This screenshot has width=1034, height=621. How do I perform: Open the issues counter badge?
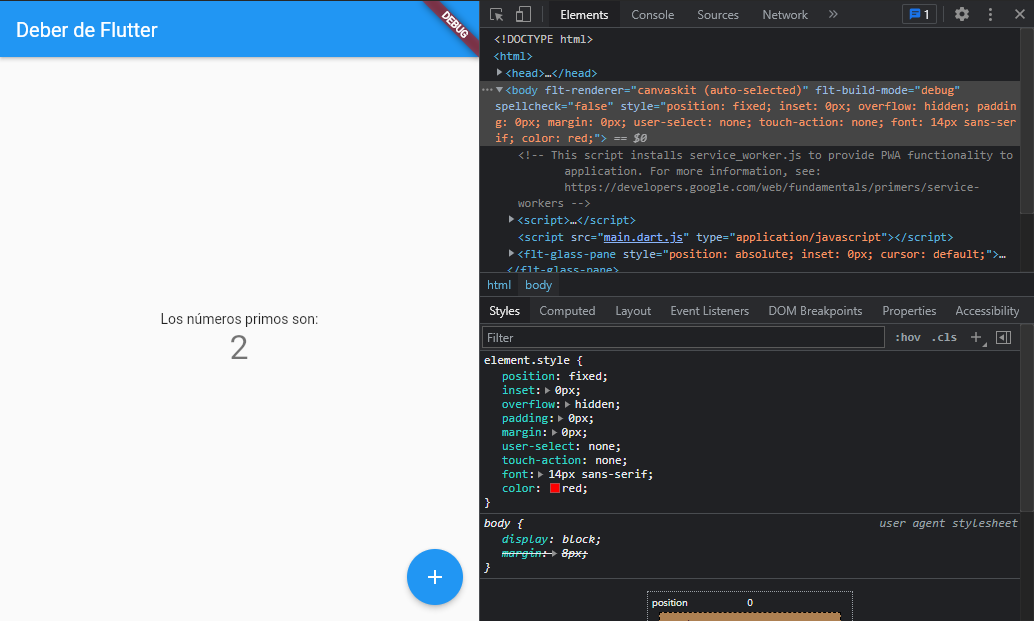pyautogui.click(x=918, y=14)
